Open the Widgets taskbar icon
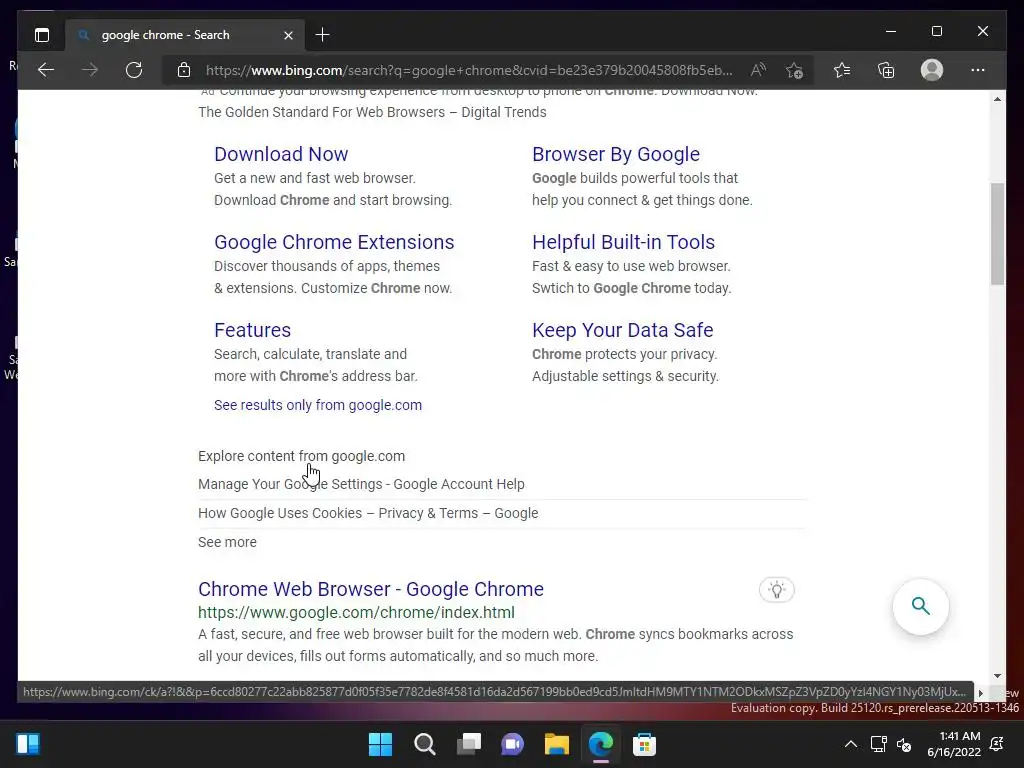 [28, 744]
